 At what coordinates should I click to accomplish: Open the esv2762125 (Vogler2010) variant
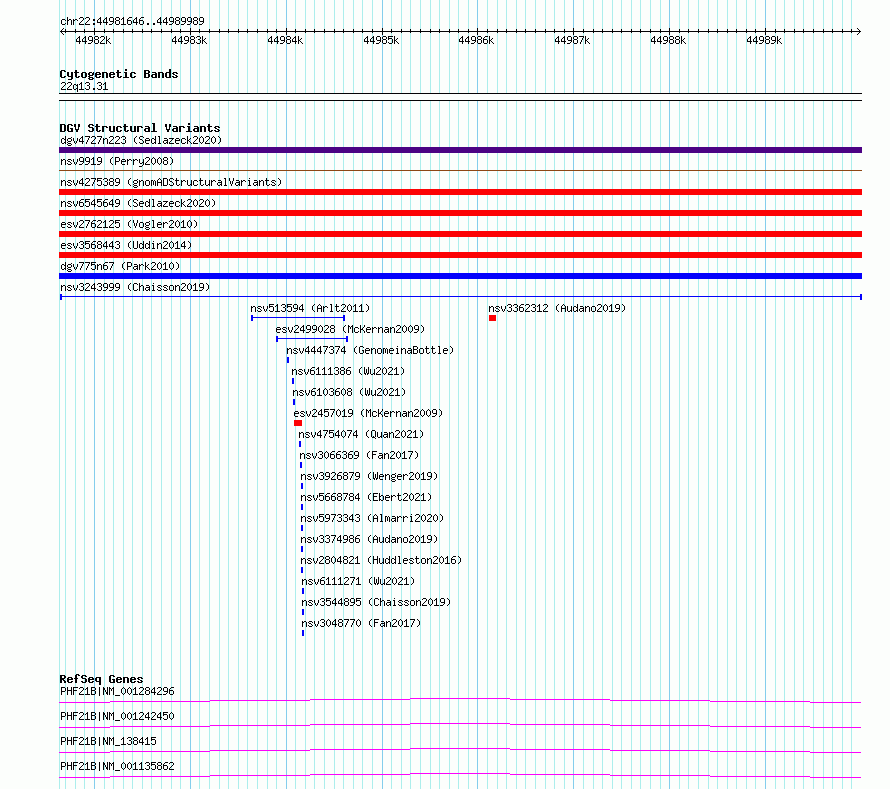[129, 224]
